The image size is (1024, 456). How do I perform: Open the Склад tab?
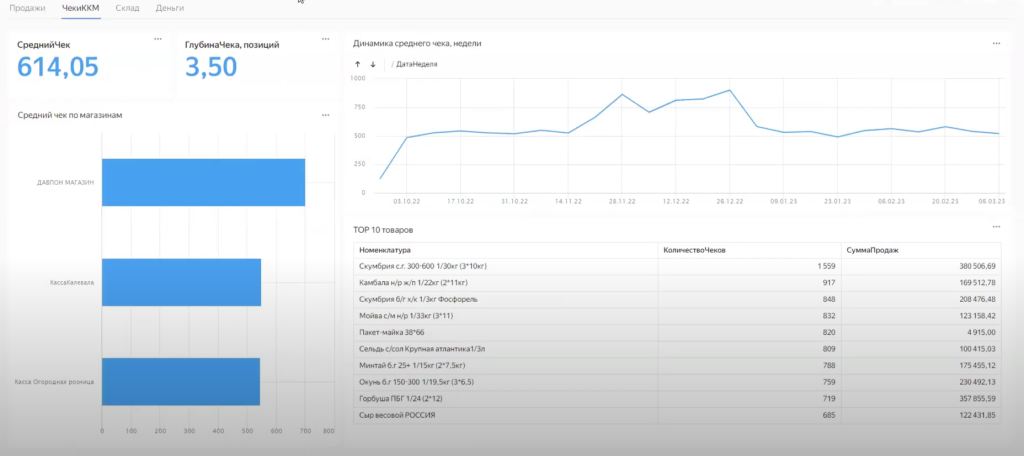coord(127,8)
